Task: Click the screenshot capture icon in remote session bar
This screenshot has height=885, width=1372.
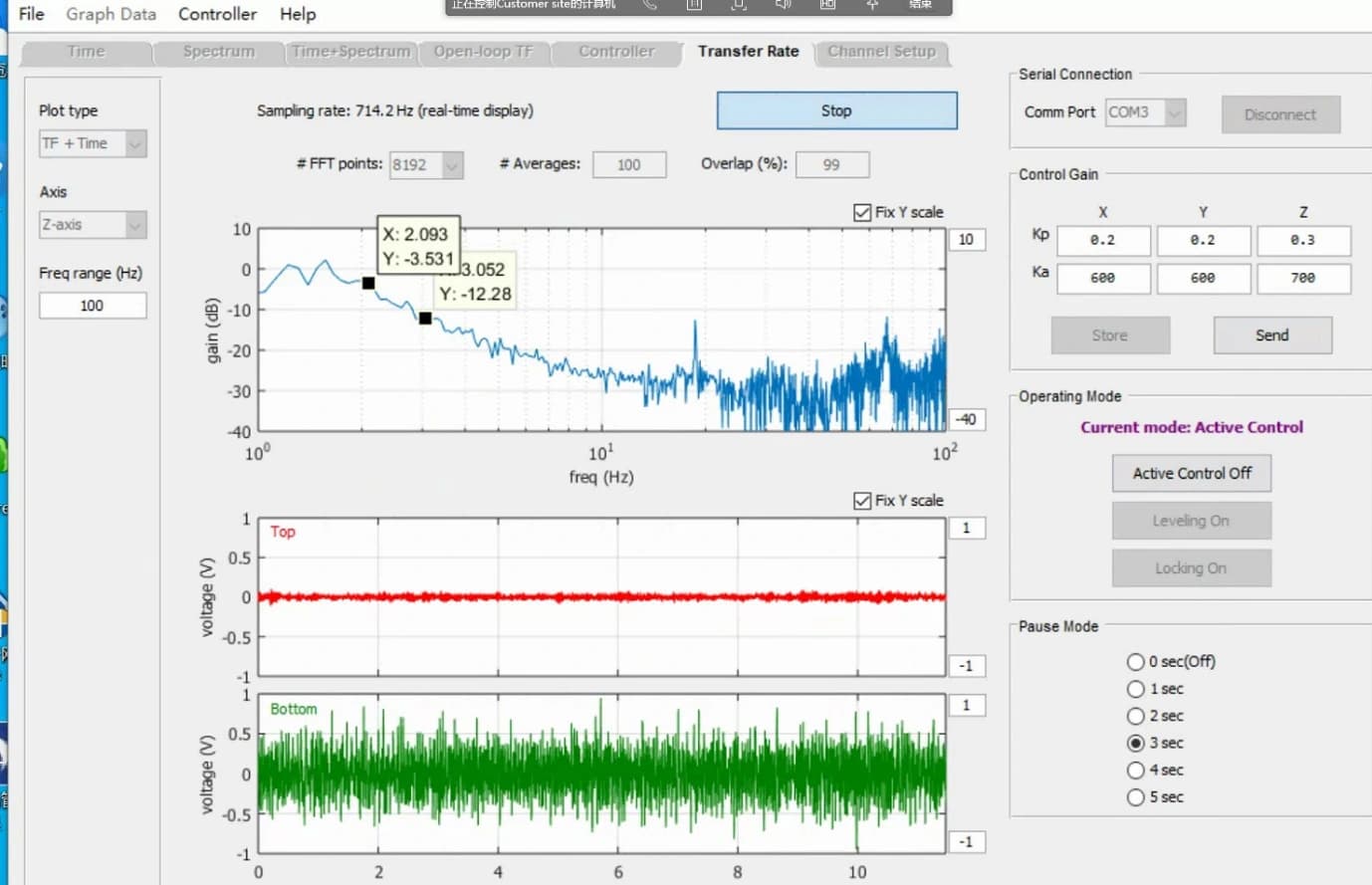Action: (739, 5)
